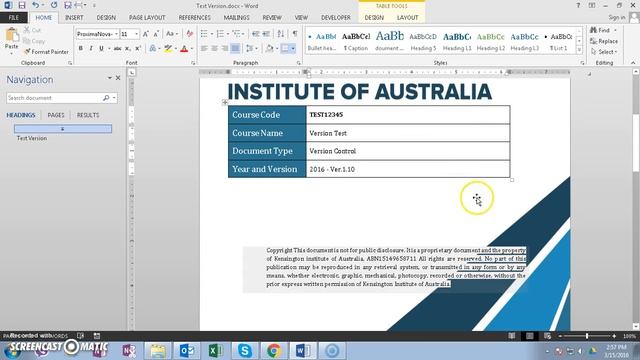Click the Paste icon
The image size is (640, 360).
[x=11, y=35]
